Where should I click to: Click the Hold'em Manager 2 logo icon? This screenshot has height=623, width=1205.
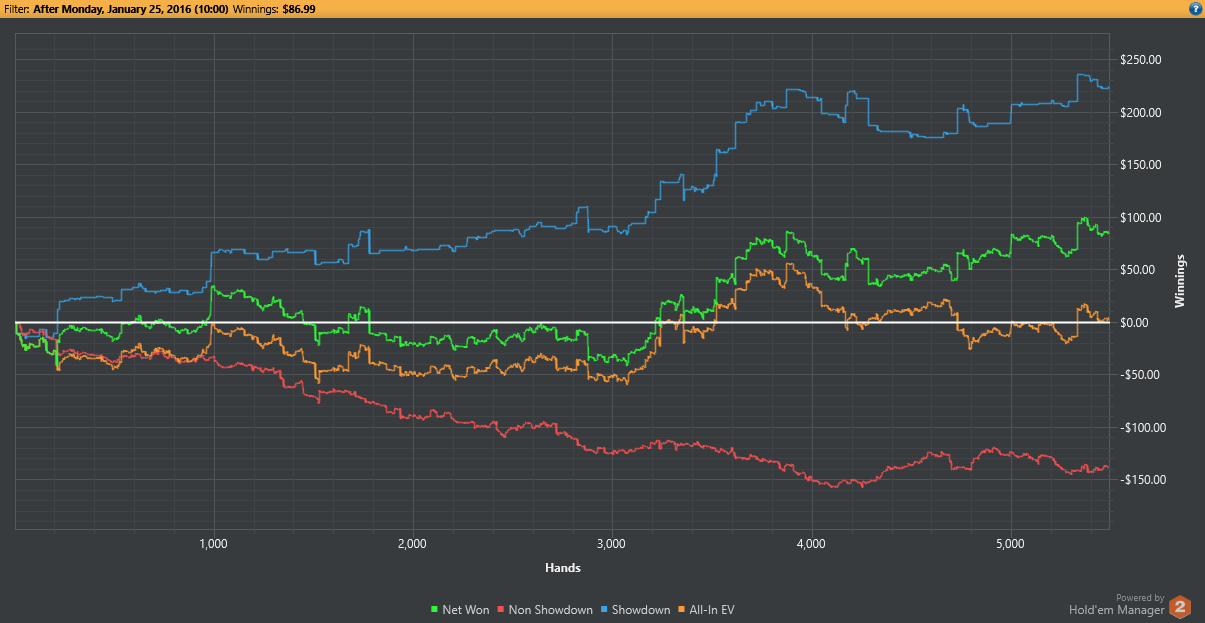click(x=1181, y=606)
